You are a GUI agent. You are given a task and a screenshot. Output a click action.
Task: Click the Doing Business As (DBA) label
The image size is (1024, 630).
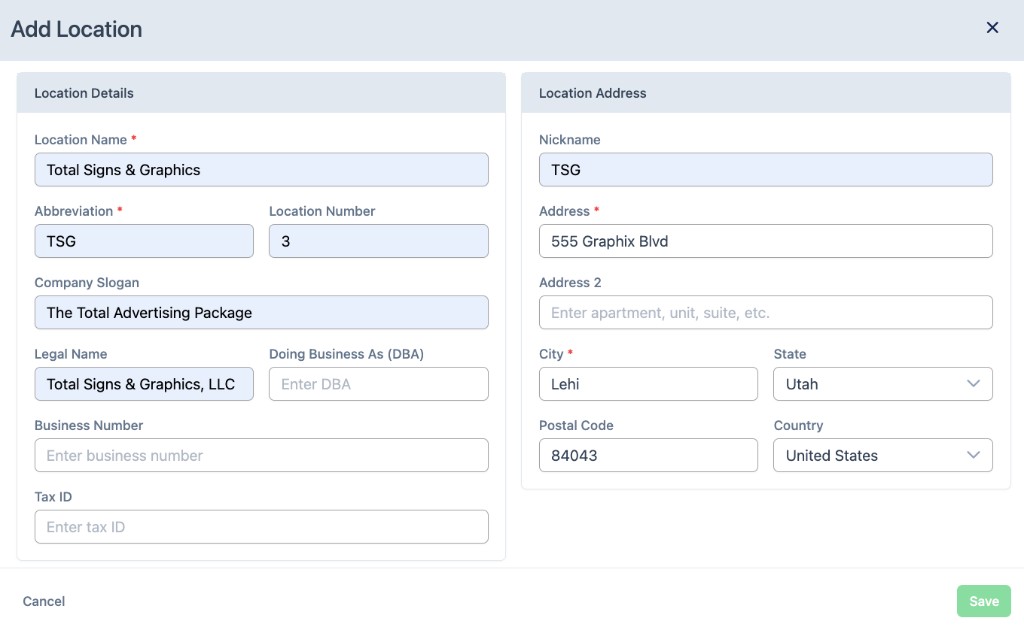[346, 354]
